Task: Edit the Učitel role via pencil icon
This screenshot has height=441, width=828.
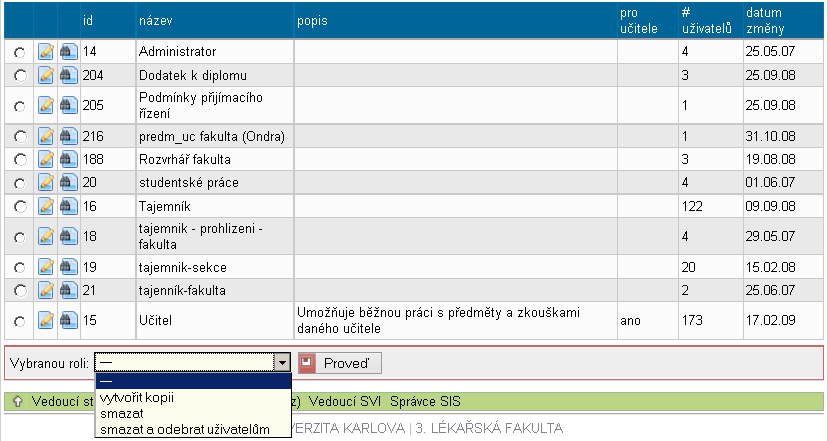Action: click(46, 321)
